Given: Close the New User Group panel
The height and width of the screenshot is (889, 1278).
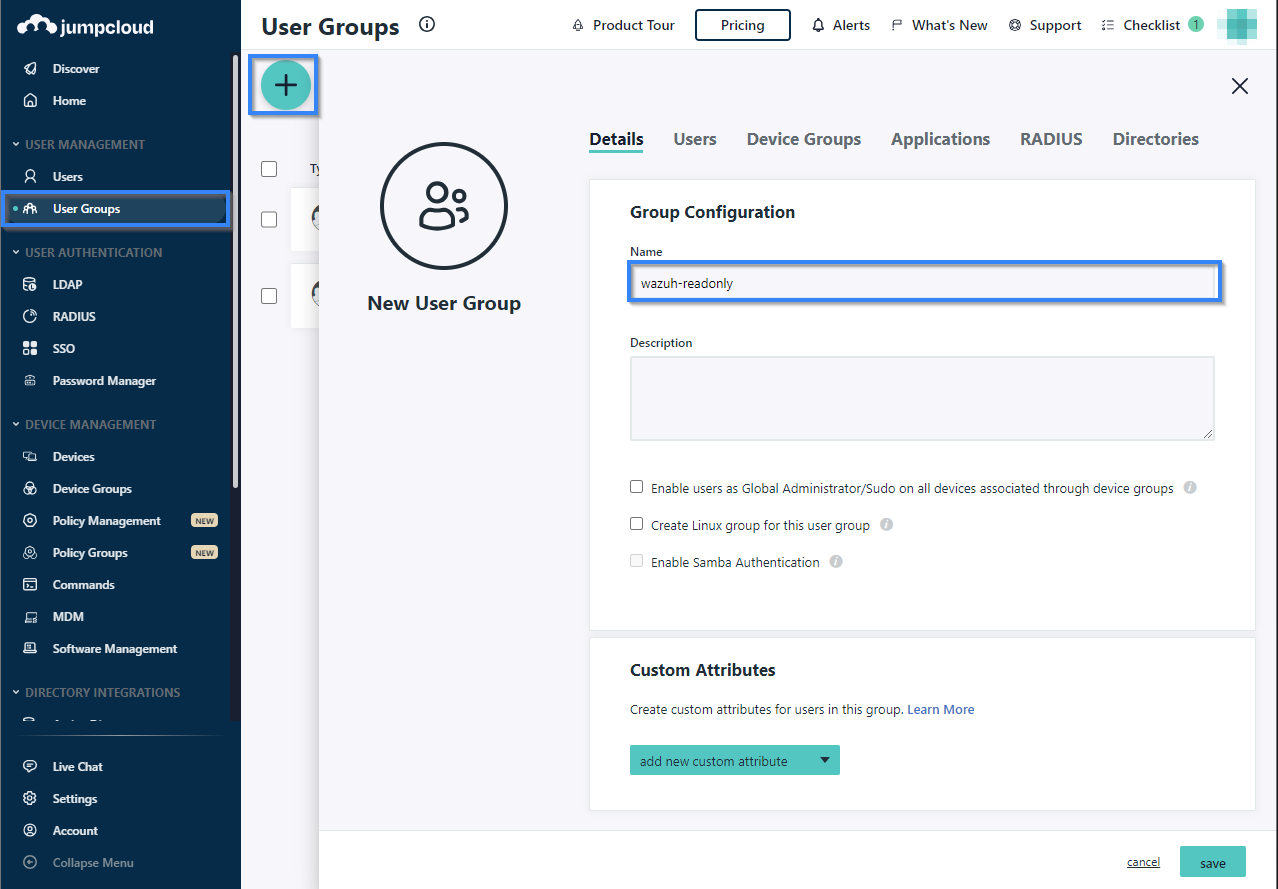Looking at the screenshot, I should pyautogui.click(x=1240, y=86).
